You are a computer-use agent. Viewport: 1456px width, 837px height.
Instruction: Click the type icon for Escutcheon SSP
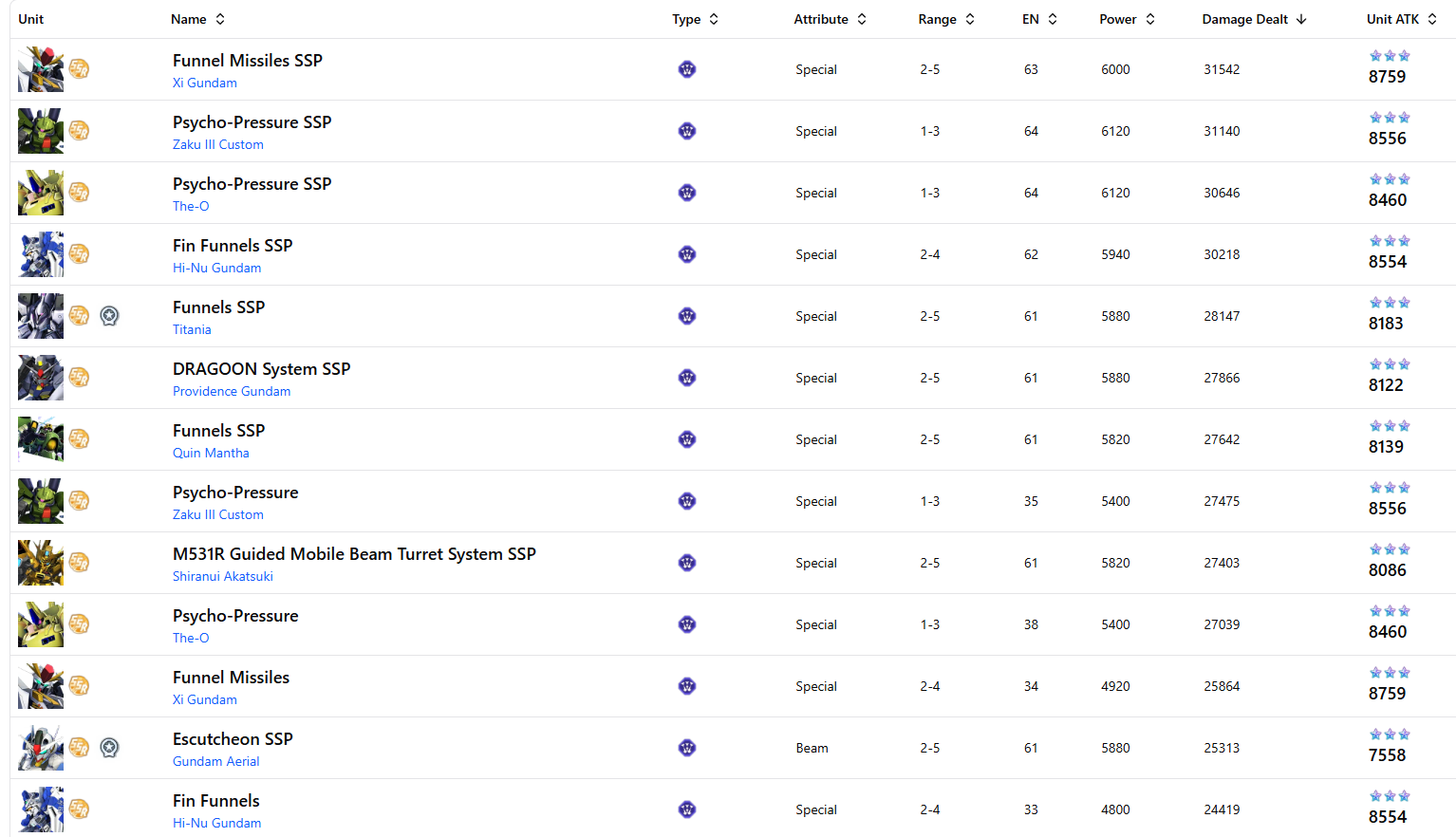[687, 748]
